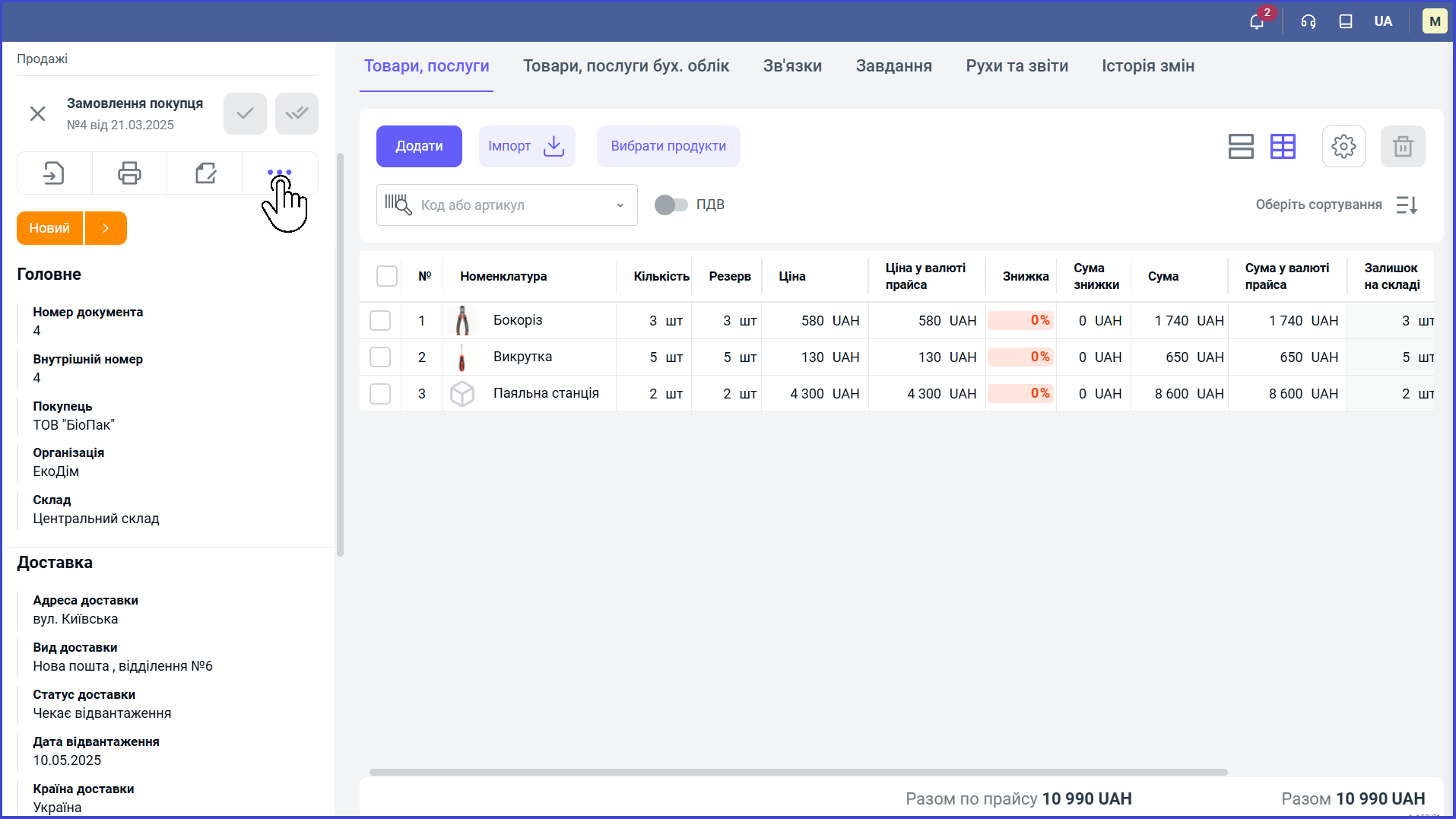Tick the checkbox for Бокоріз row
This screenshot has width=1456, height=819.
380,321
